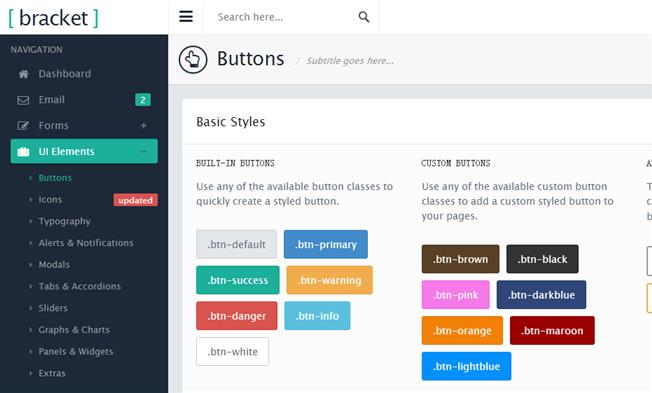Open the Sliders submenu item

click(53, 308)
